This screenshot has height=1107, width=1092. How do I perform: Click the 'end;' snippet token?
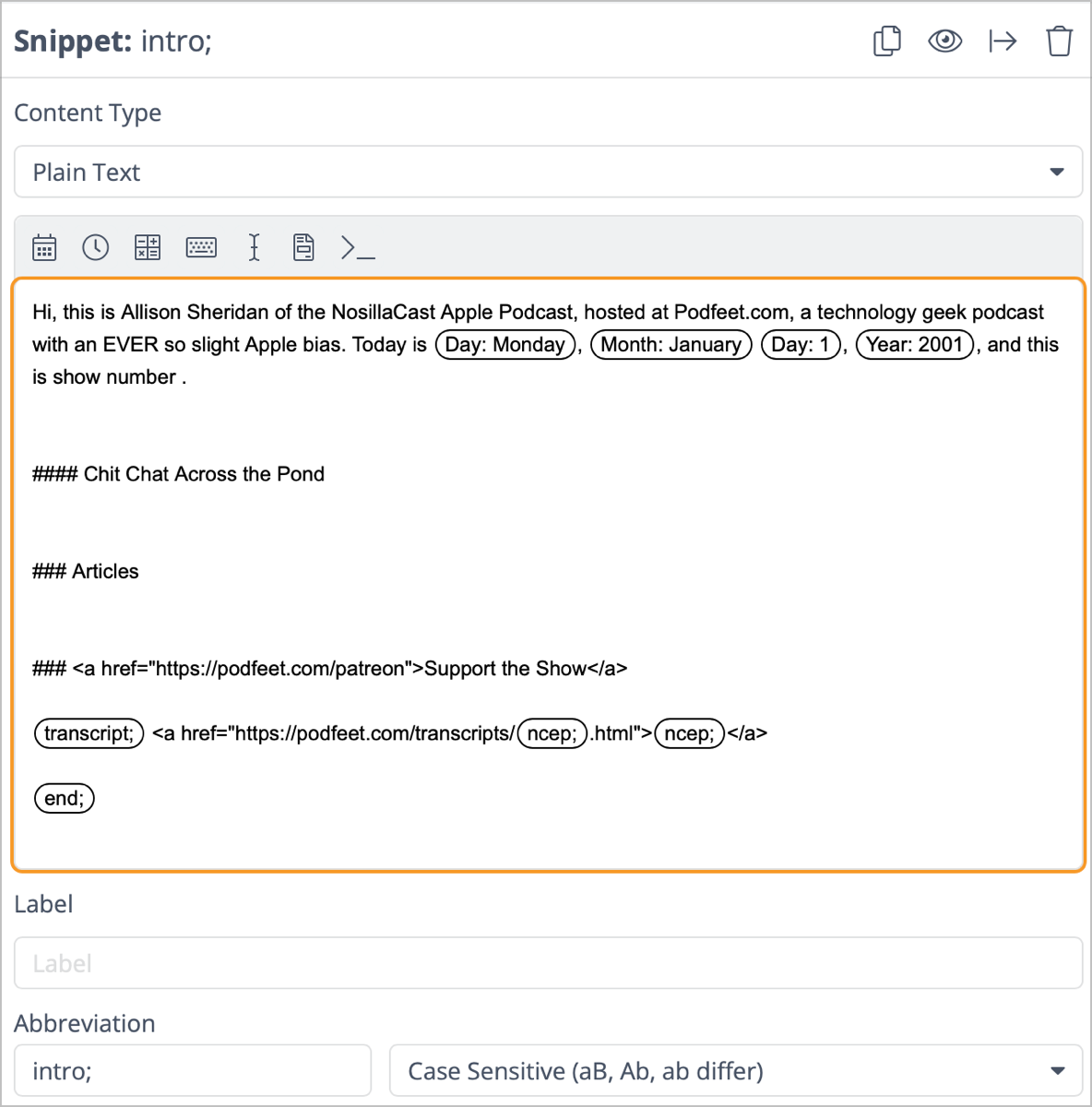point(65,798)
